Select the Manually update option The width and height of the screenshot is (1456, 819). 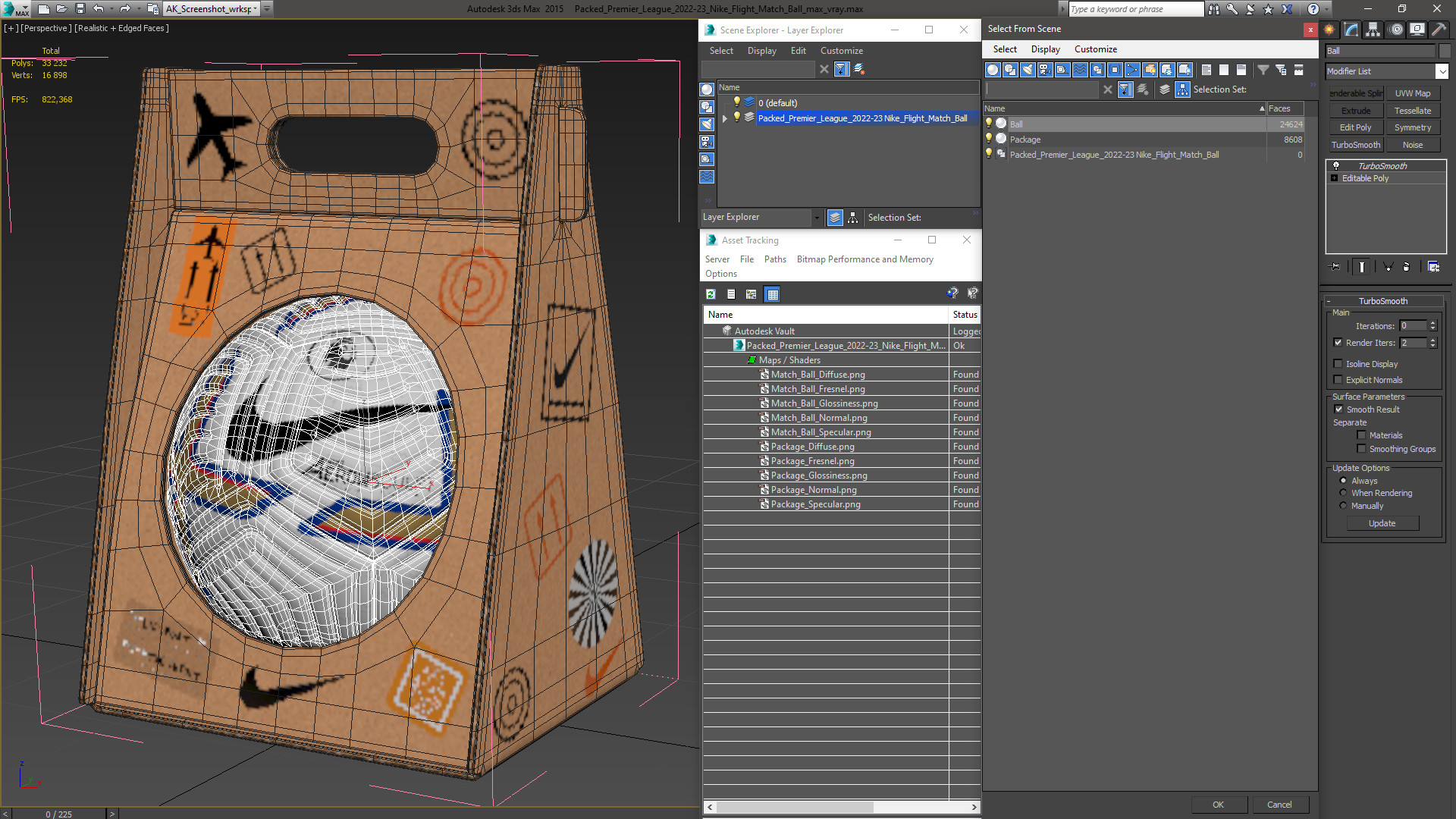pyautogui.click(x=1344, y=506)
